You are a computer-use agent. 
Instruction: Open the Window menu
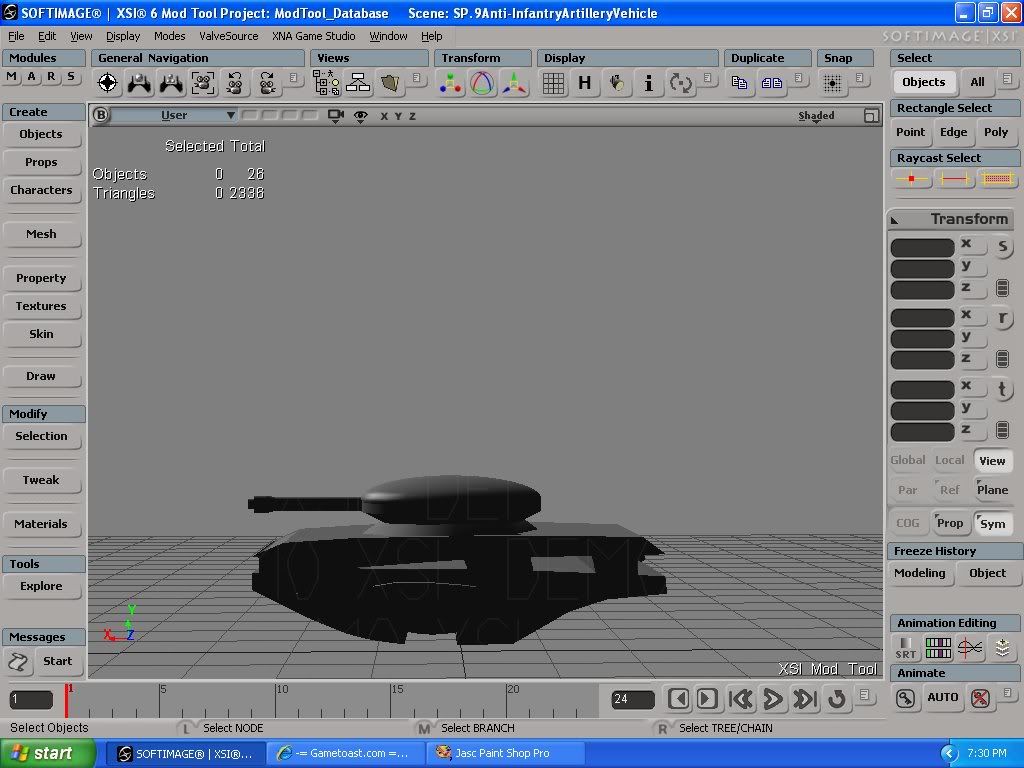tap(388, 36)
